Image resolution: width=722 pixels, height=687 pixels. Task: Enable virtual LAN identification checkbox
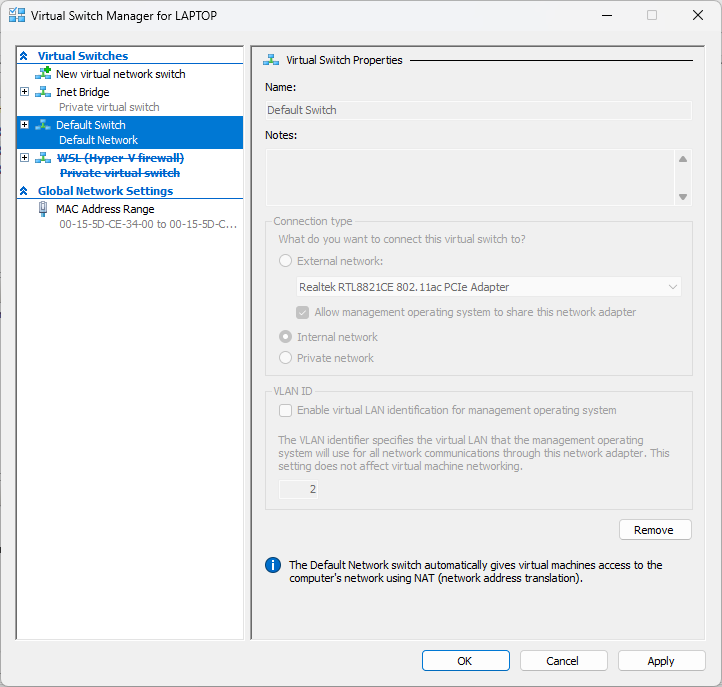pos(286,410)
